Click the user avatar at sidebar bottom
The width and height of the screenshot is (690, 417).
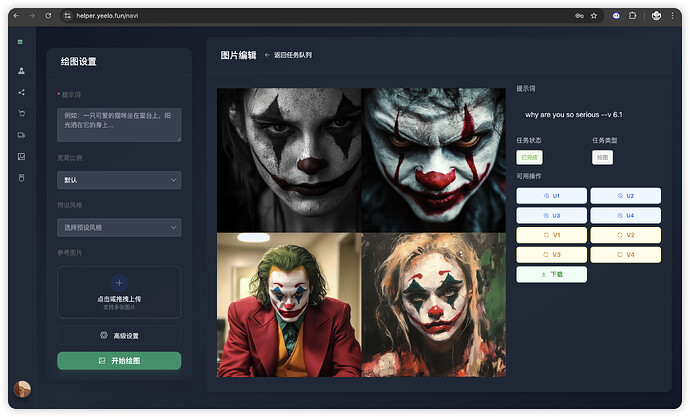(x=22, y=389)
